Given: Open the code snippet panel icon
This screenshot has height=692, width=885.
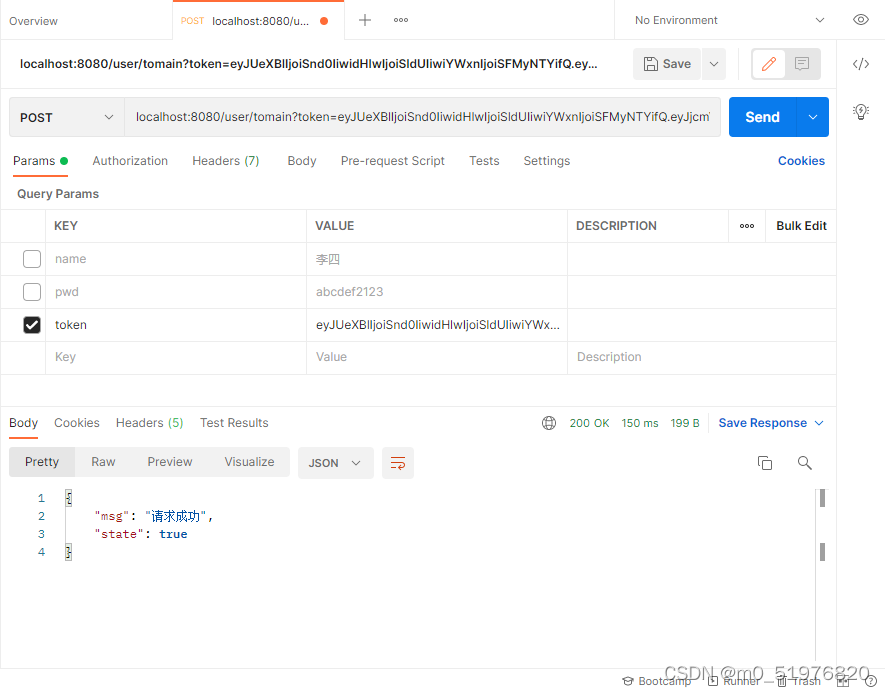Looking at the screenshot, I should click(860, 64).
